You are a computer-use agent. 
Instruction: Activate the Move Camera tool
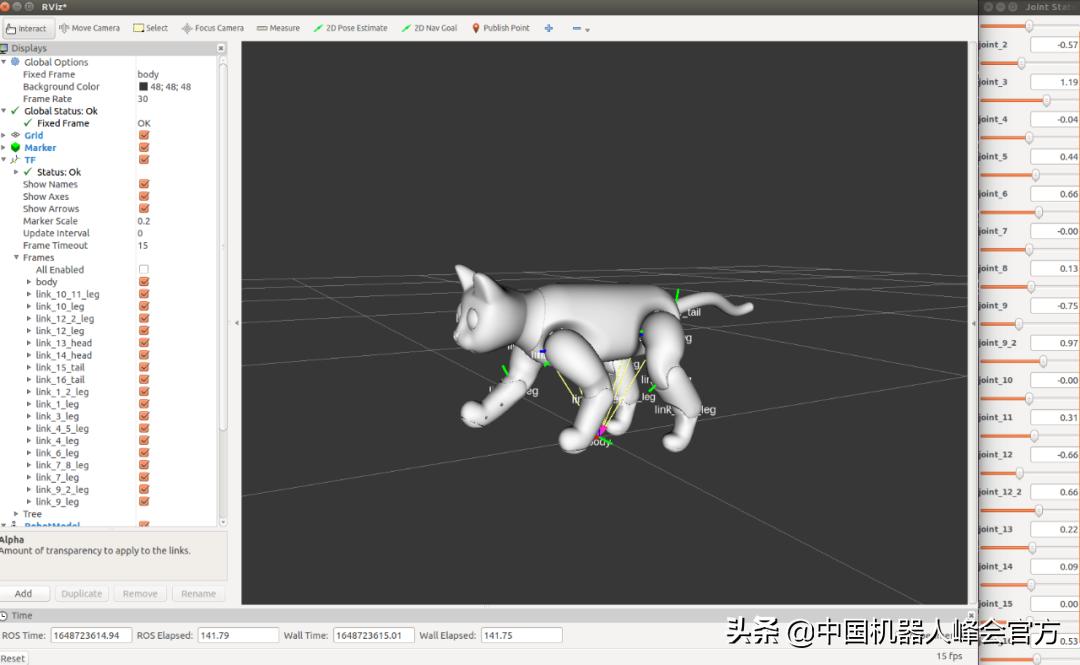click(x=89, y=28)
